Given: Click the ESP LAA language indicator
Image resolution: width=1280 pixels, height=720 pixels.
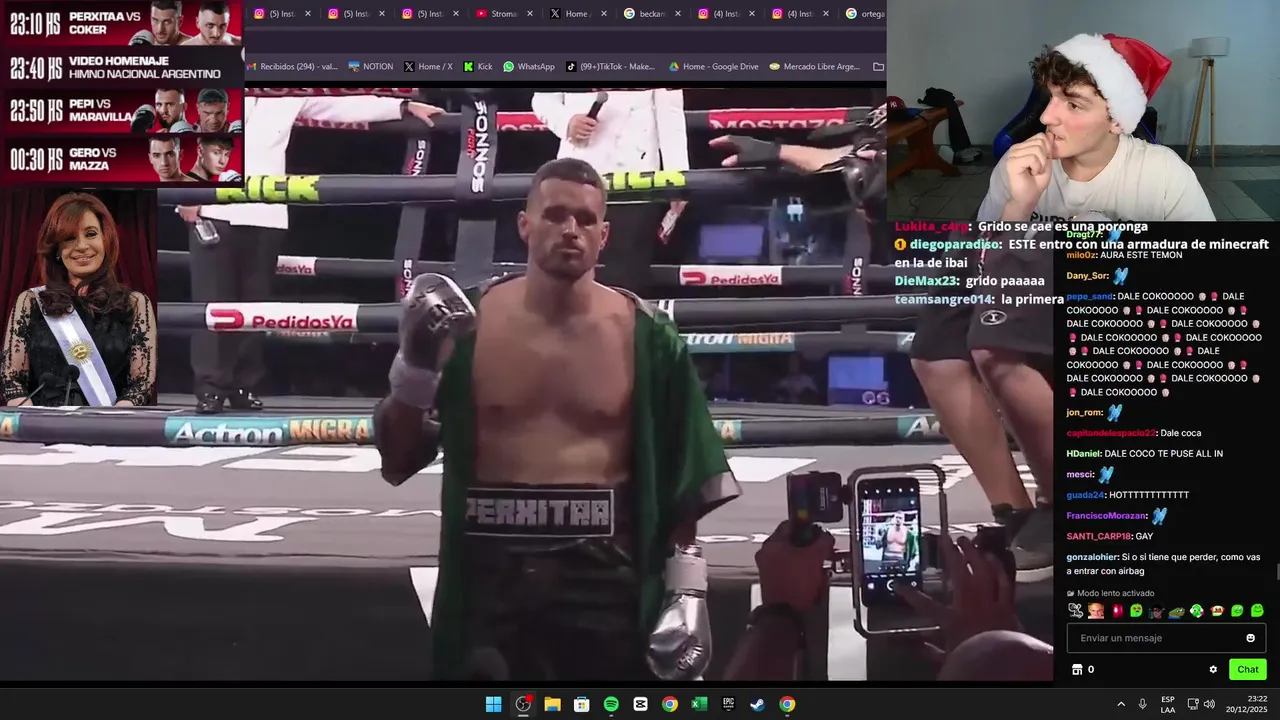Looking at the screenshot, I should point(1168,704).
